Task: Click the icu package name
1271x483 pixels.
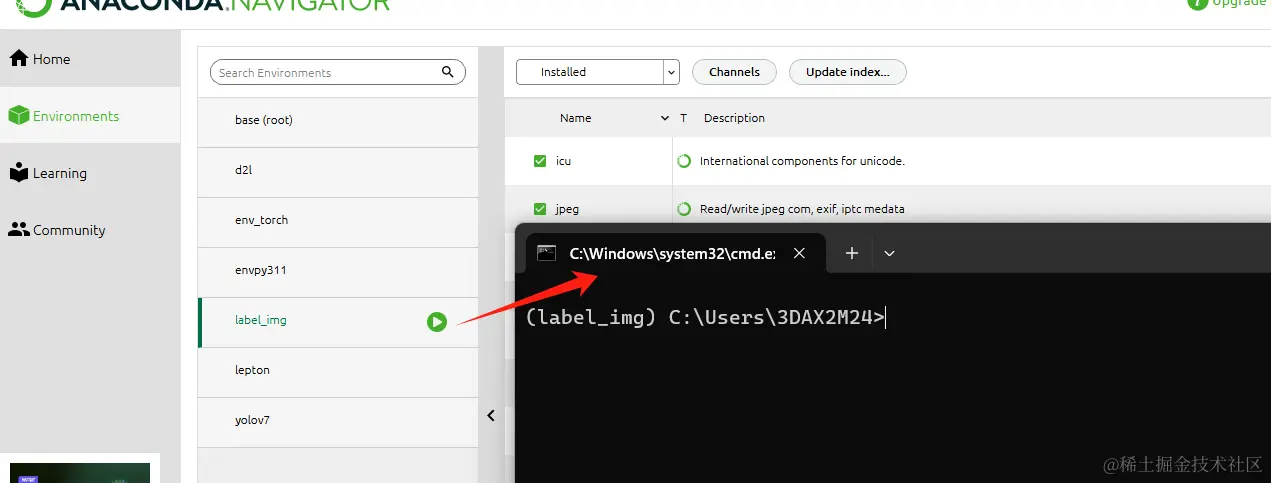Action: (563, 161)
